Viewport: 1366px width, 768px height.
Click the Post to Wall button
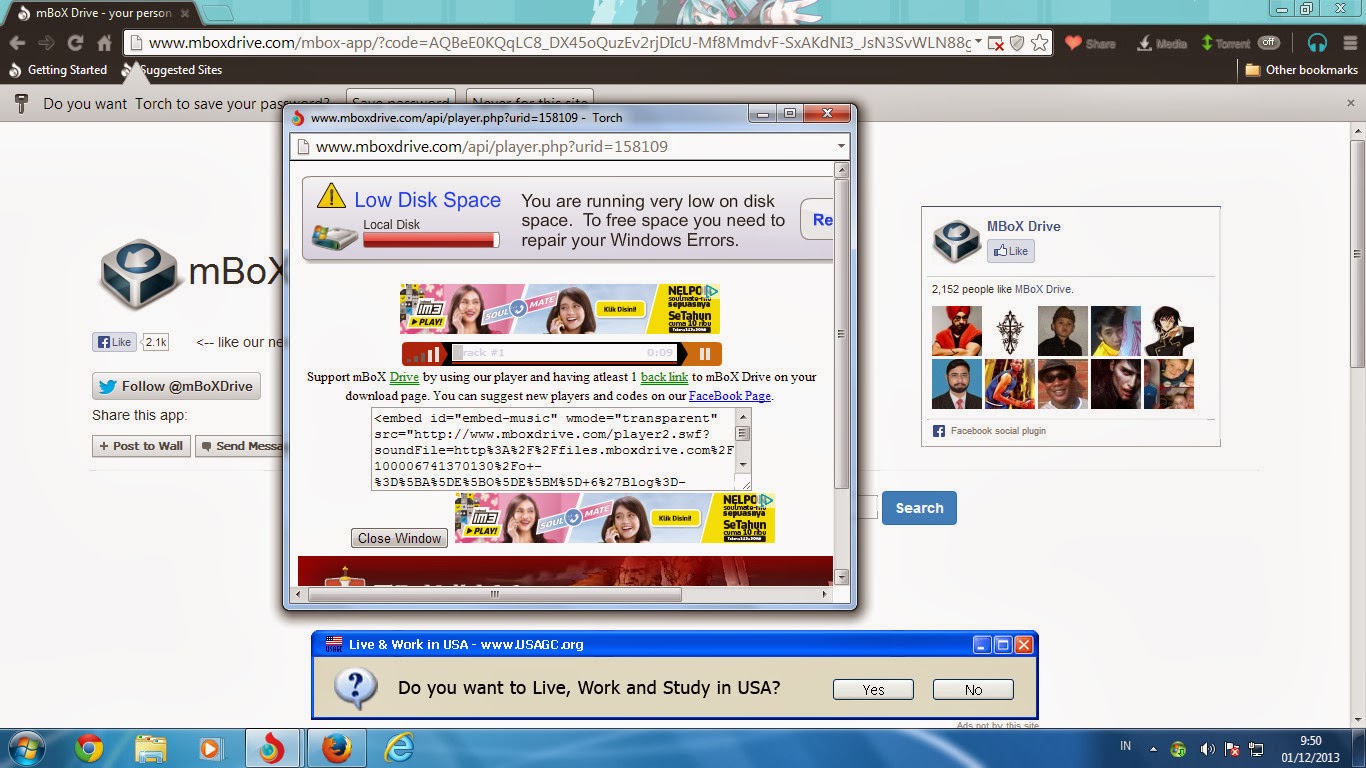[x=141, y=446]
